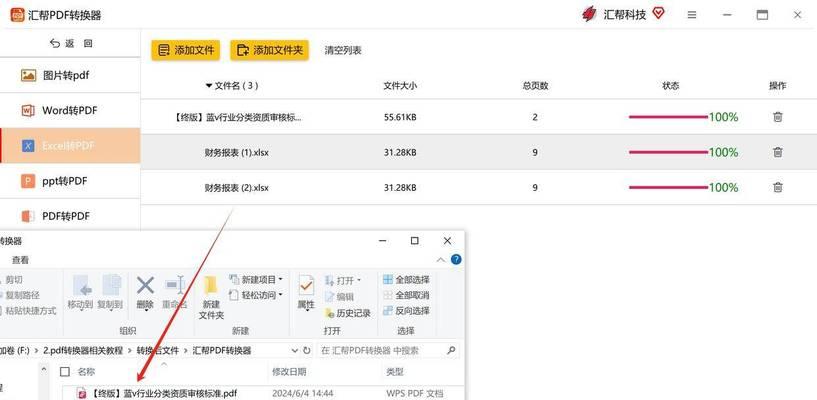This screenshot has width=817, height=400.
Task: Sort by 文件名 column header arrow
Action: click(x=209, y=85)
